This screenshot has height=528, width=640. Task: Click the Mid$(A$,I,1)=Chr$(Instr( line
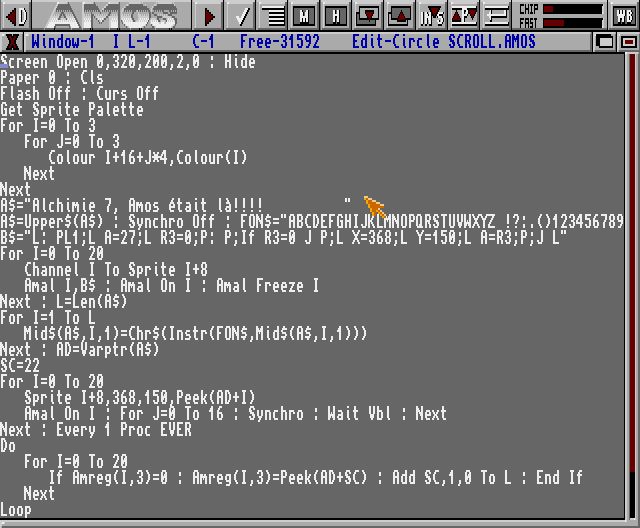click(x=196, y=334)
